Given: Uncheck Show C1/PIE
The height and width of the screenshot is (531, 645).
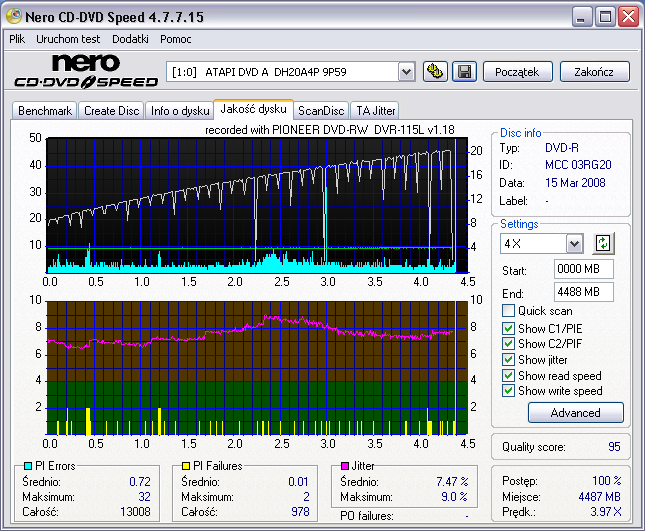Looking at the screenshot, I should tap(508, 328).
